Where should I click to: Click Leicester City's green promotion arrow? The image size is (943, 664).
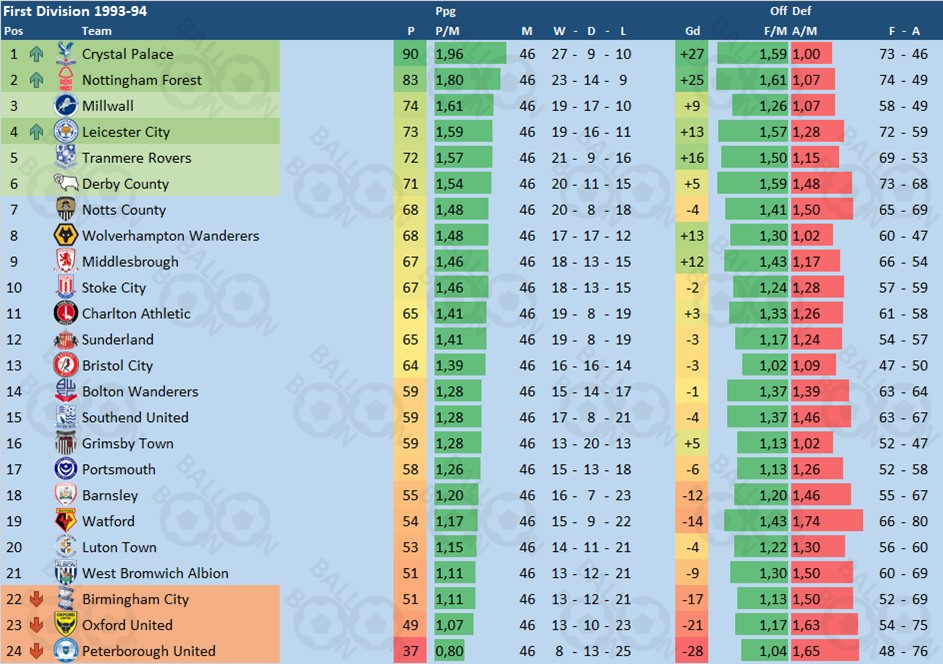[x=36, y=132]
